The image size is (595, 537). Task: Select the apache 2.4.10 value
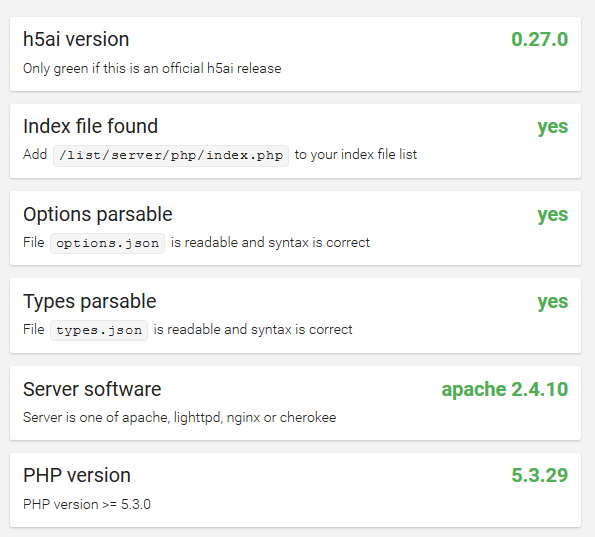[x=504, y=390]
